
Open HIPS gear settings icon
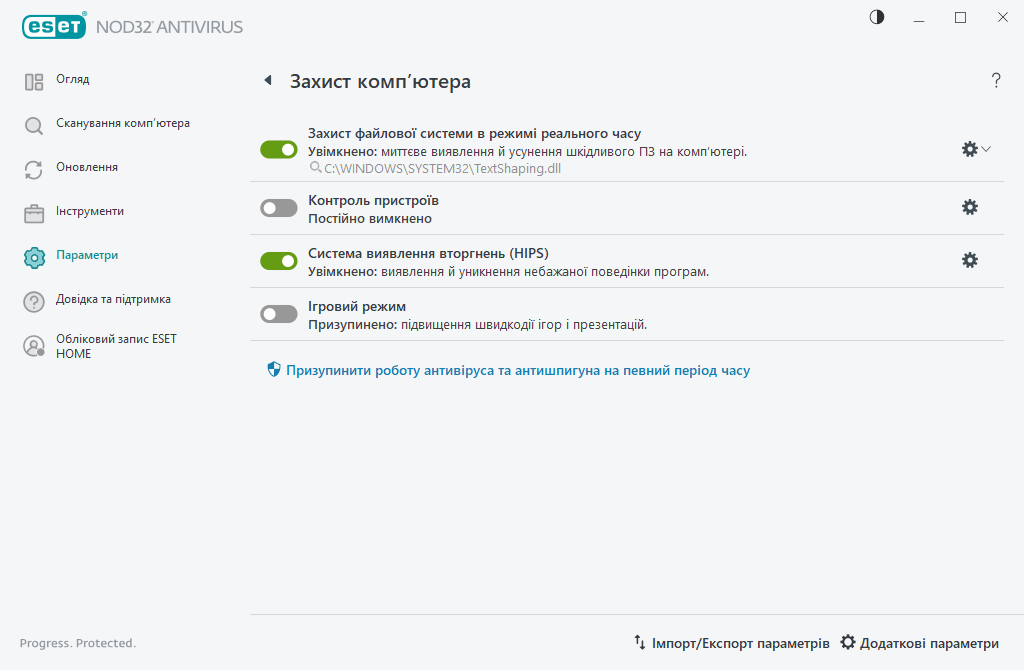pyautogui.click(x=969, y=260)
